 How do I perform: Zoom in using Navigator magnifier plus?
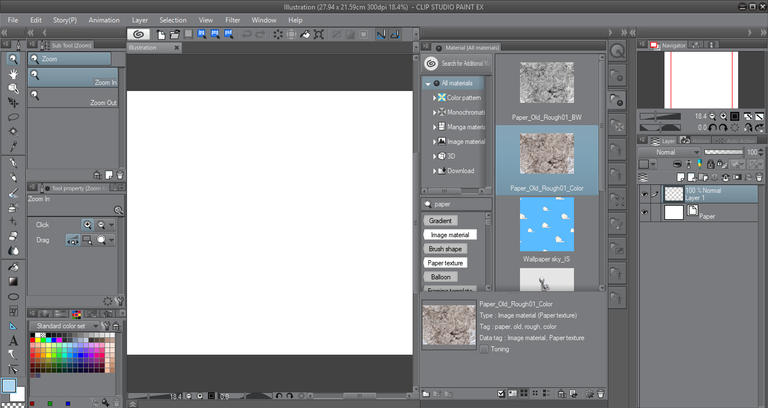723,117
